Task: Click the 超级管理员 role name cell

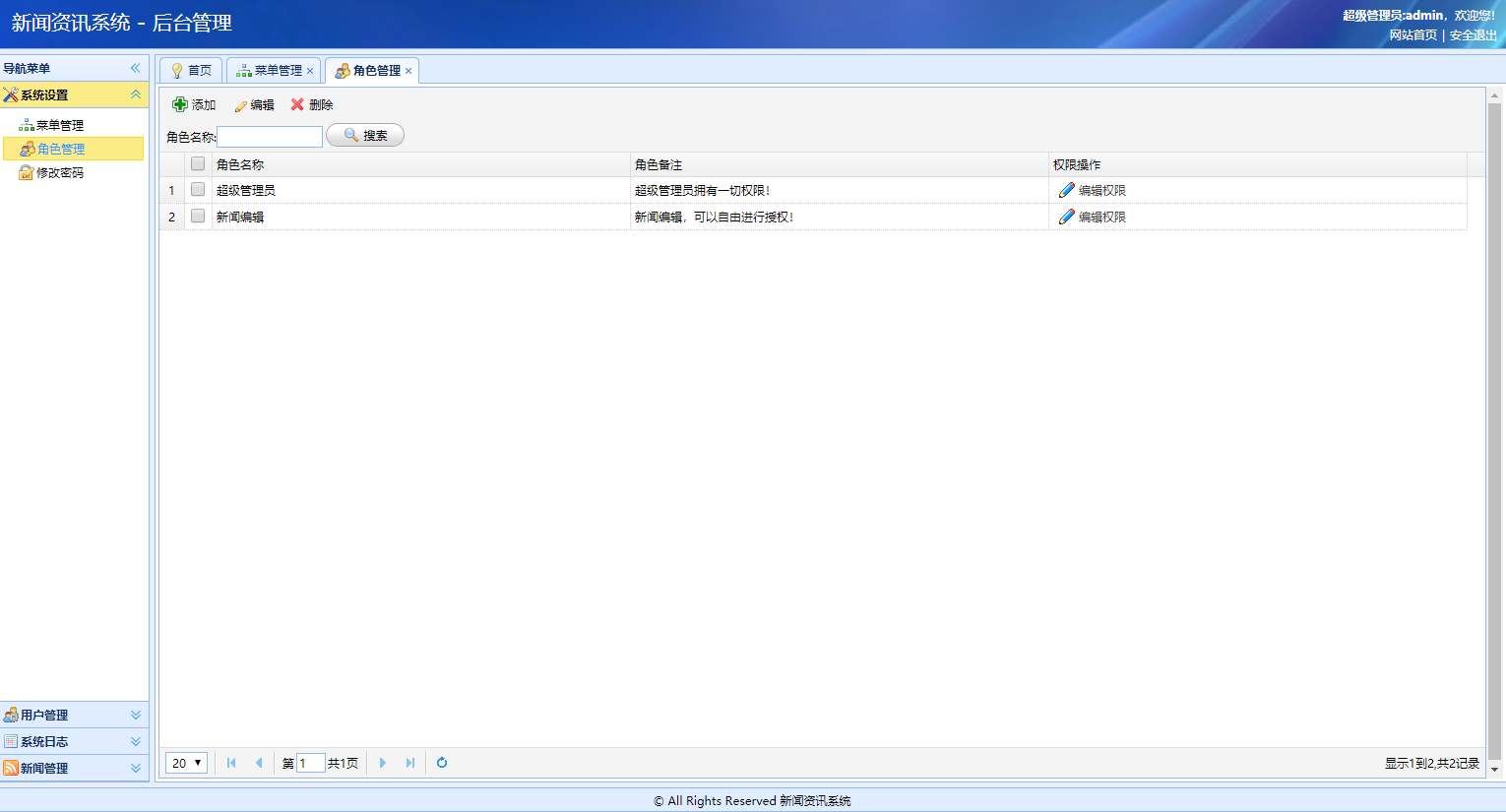Action: click(x=420, y=190)
